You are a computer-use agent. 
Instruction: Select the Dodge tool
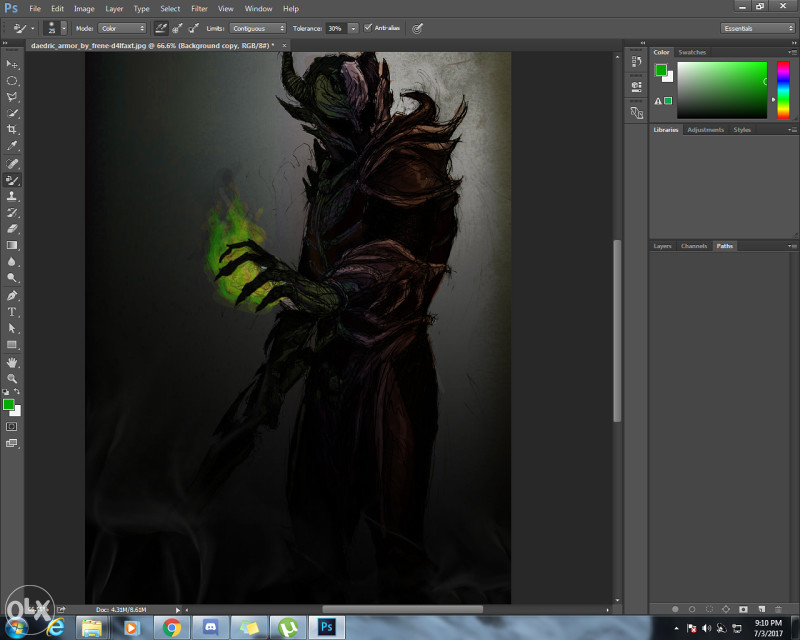click(12, 278)
